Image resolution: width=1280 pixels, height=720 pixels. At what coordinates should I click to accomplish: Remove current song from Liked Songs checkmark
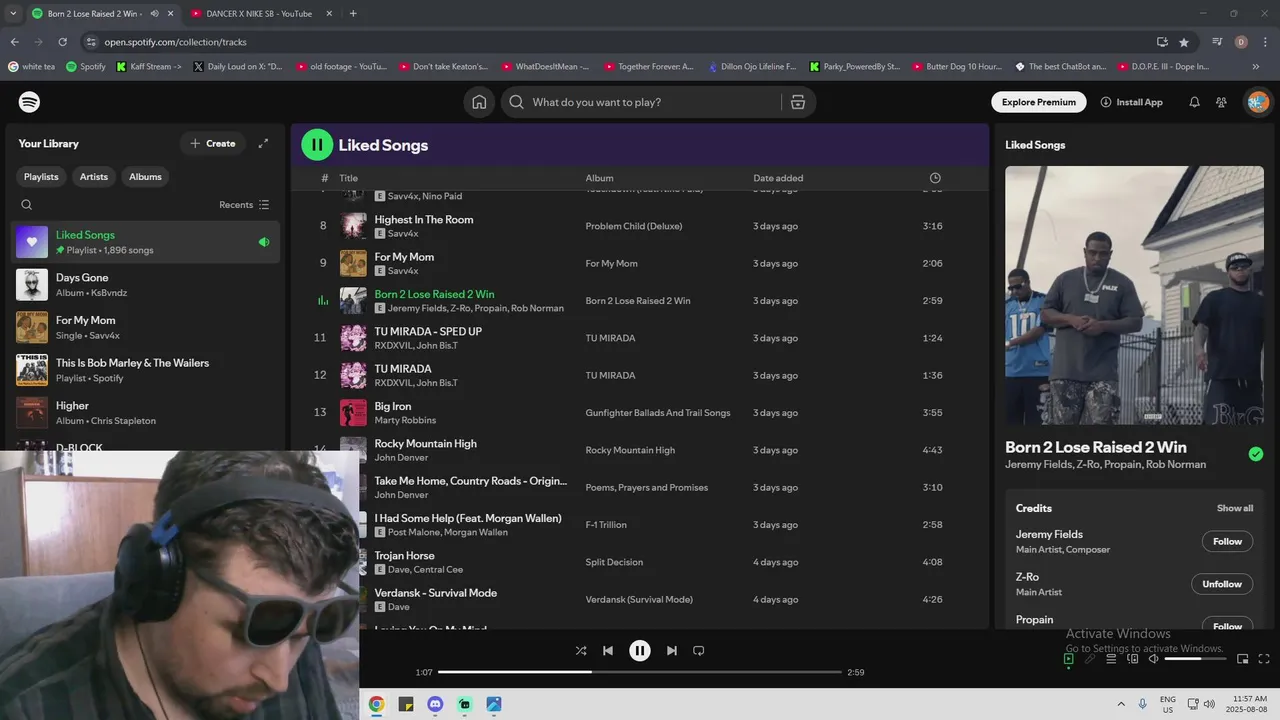[1256, 454]
